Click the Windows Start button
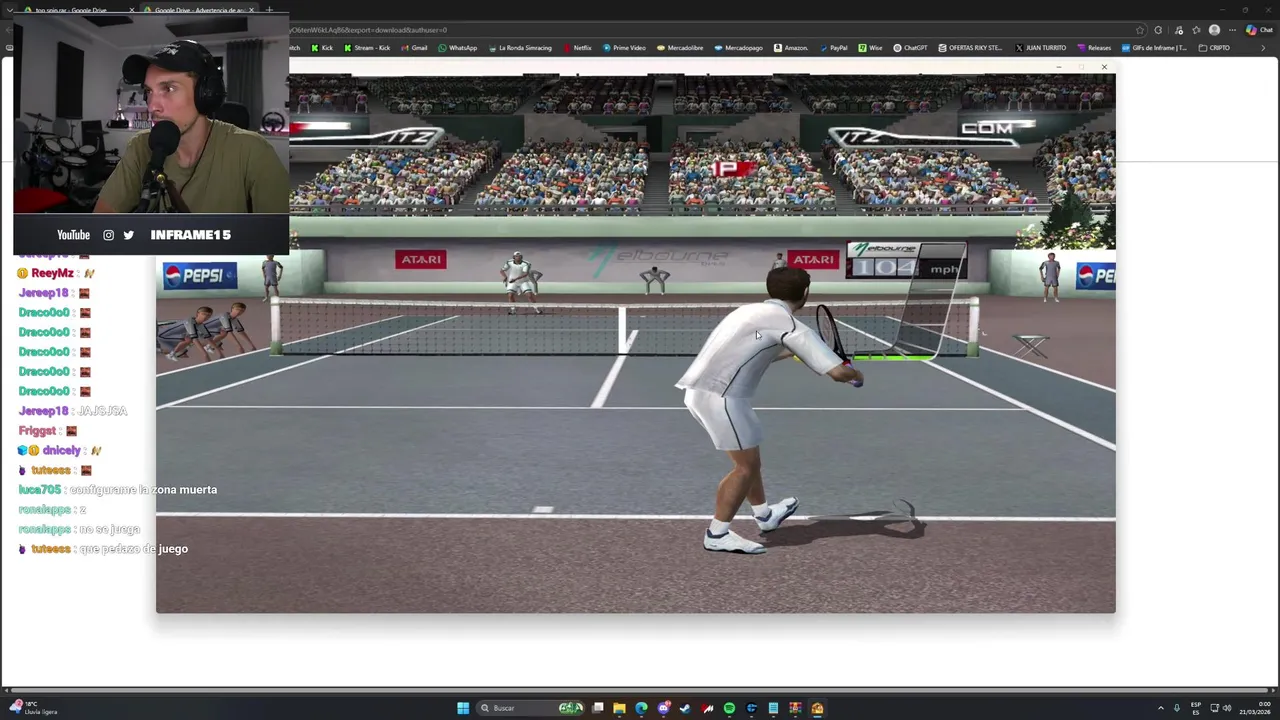This screenshot has width=1280, height=720. tap(463, 708)
